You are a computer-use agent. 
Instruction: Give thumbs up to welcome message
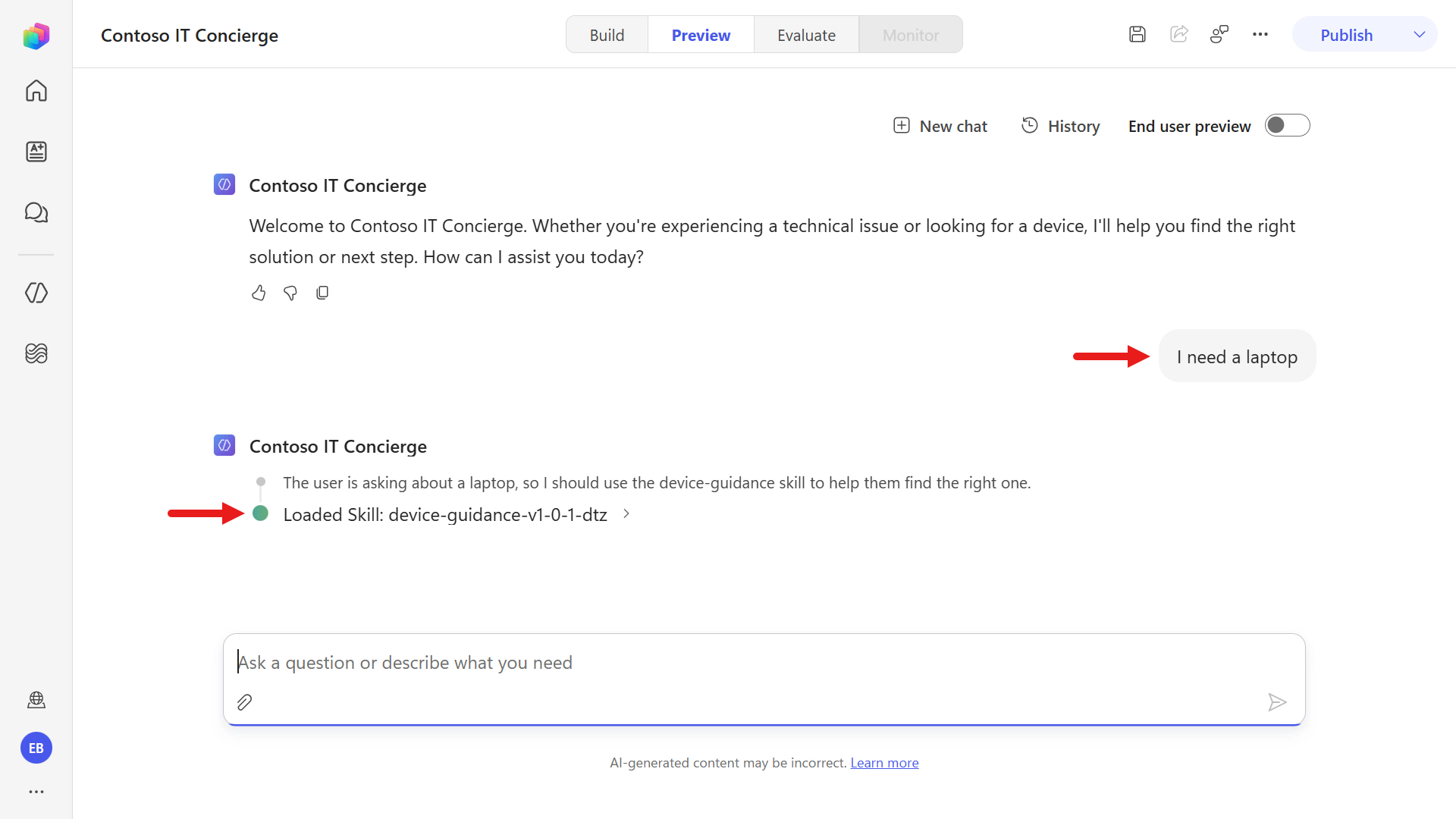point(259,293)
